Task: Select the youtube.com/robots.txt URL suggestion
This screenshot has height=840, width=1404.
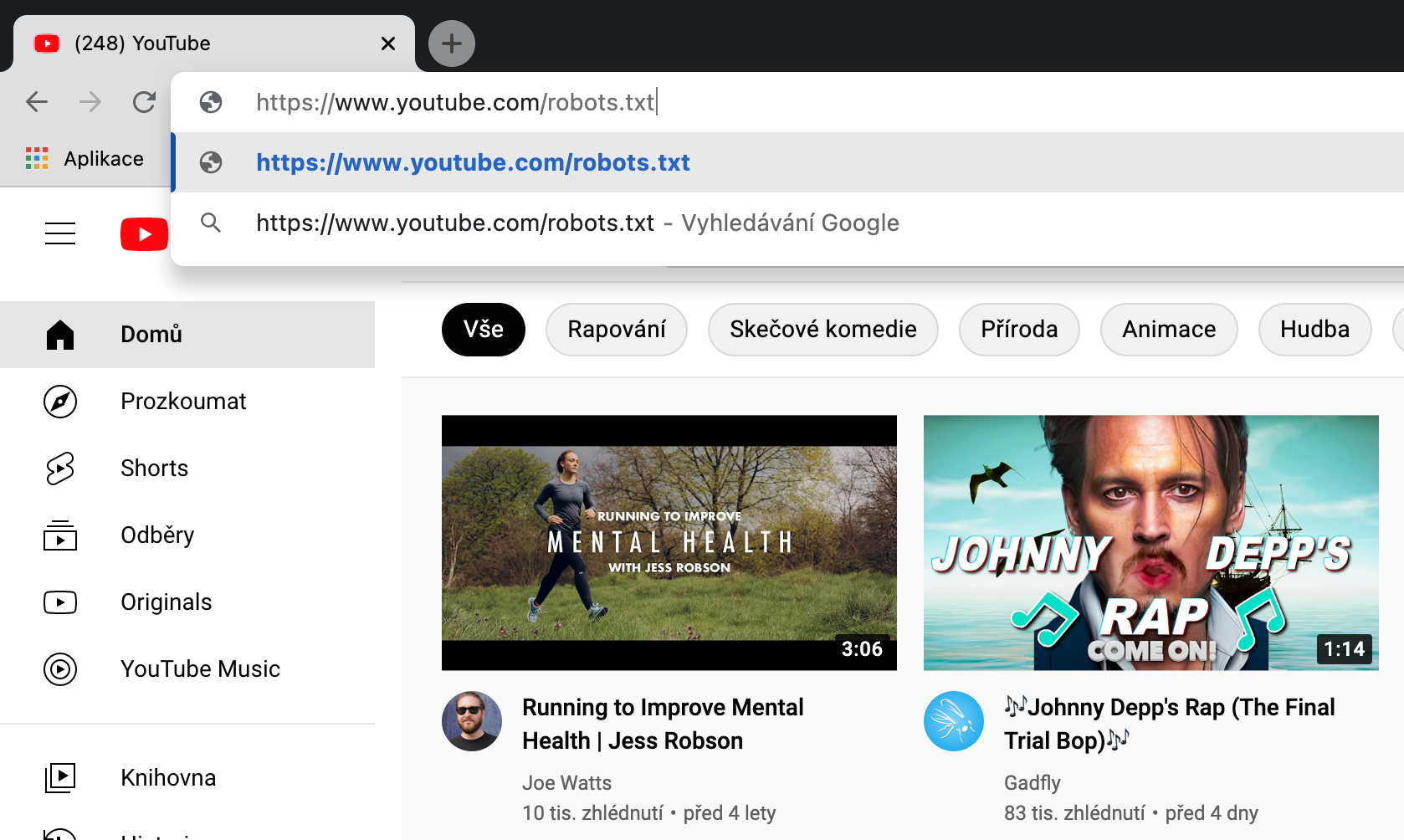Action: [788, 162]
